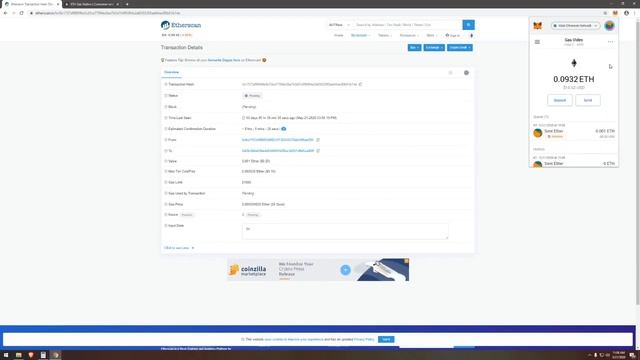Switch to the Etherscan browser tab

click(x=31, y=4)
